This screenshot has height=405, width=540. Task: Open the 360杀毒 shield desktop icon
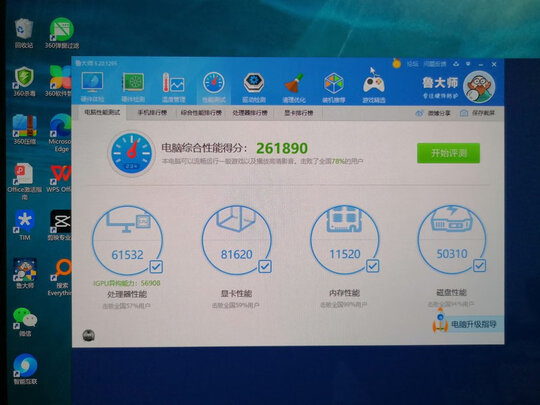tap(24, 77)
